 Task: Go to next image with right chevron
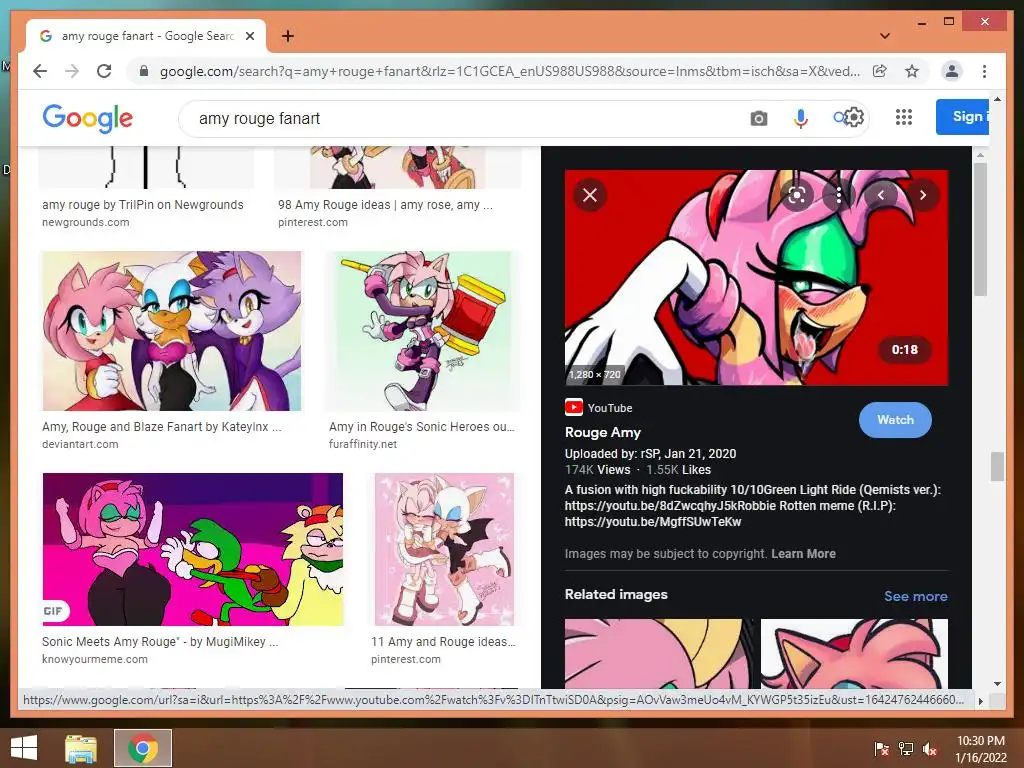tap(923, 195)
